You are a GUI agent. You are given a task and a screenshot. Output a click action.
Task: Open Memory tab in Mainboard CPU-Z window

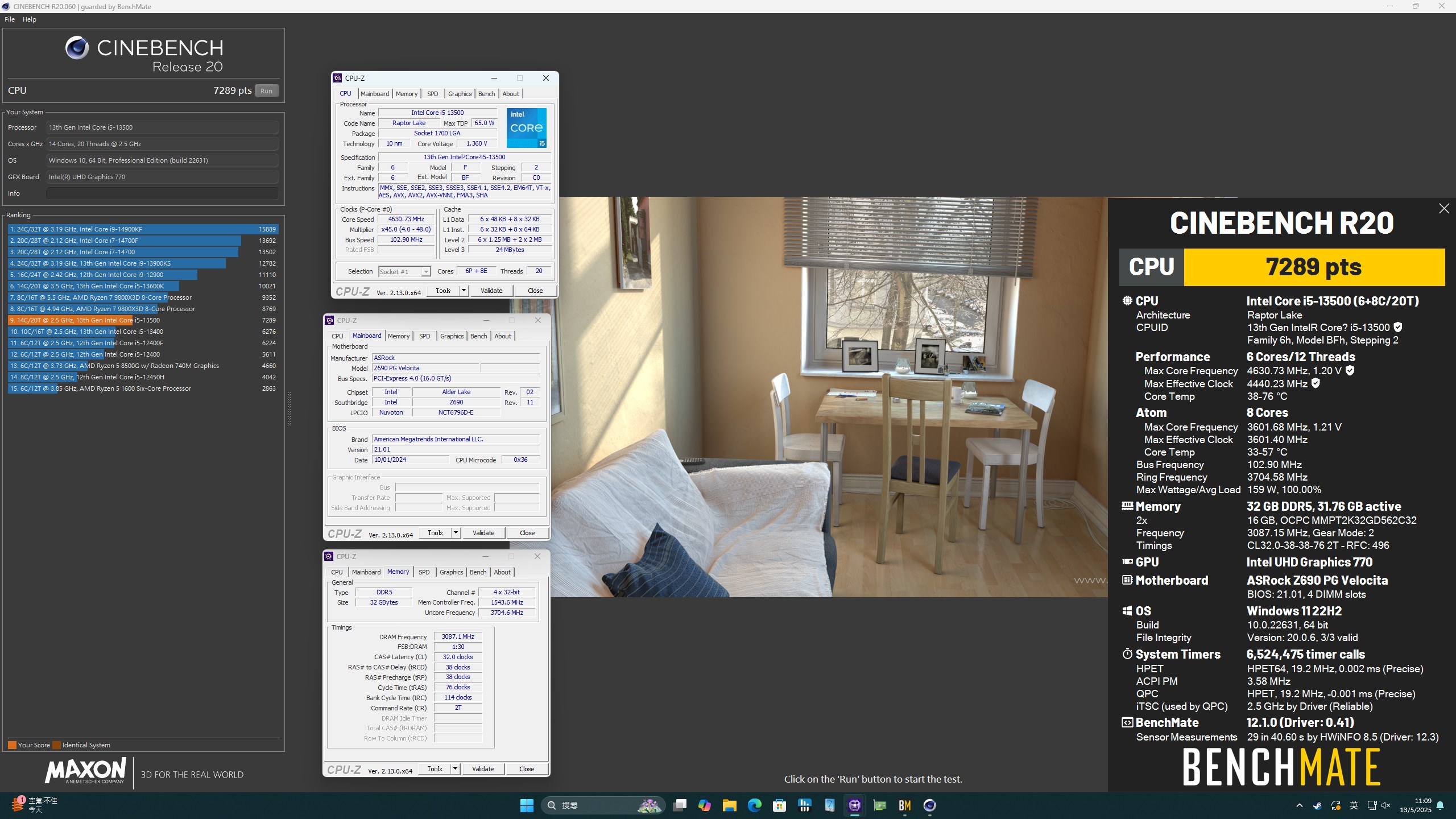point(399,336)
